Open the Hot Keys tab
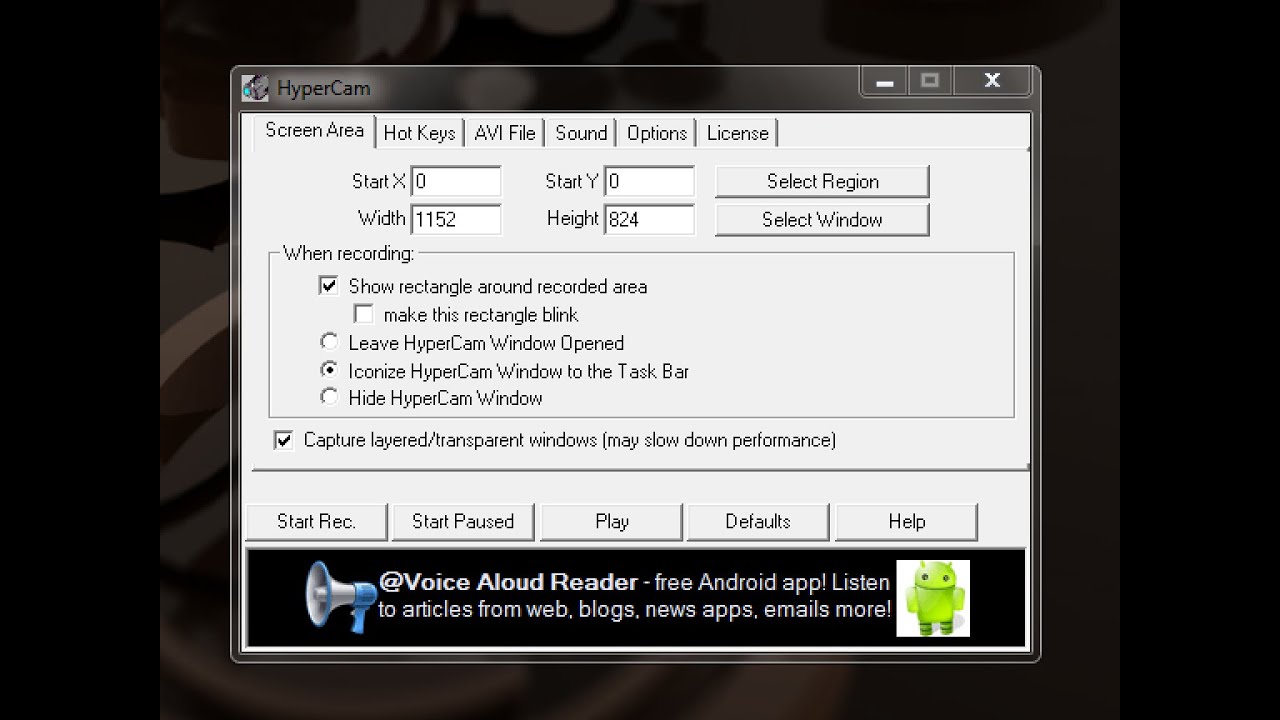This screenshot has width=1280, height=720. tap(419, 133)
